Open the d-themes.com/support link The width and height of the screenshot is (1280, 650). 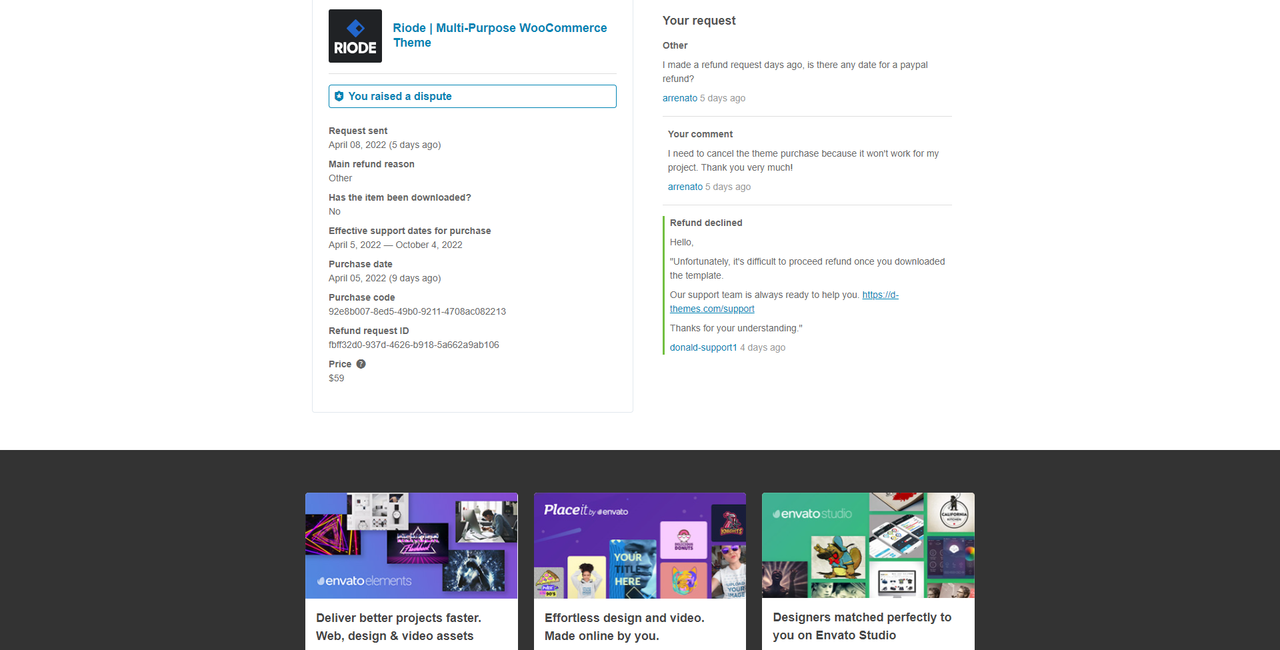point(784,302)
